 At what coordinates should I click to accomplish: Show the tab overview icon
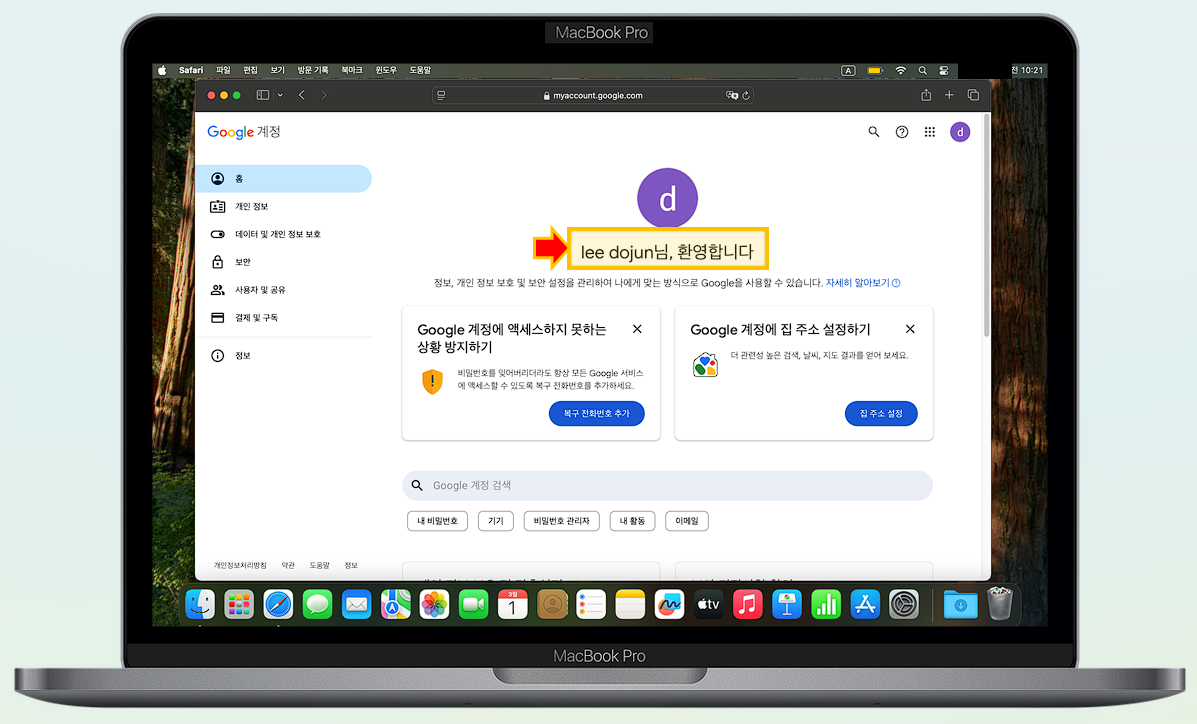[973, 95]
